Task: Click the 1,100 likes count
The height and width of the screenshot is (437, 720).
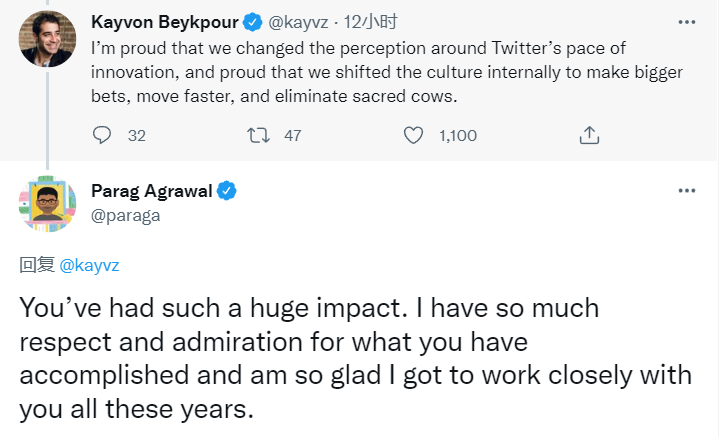Action: (457, 135)
